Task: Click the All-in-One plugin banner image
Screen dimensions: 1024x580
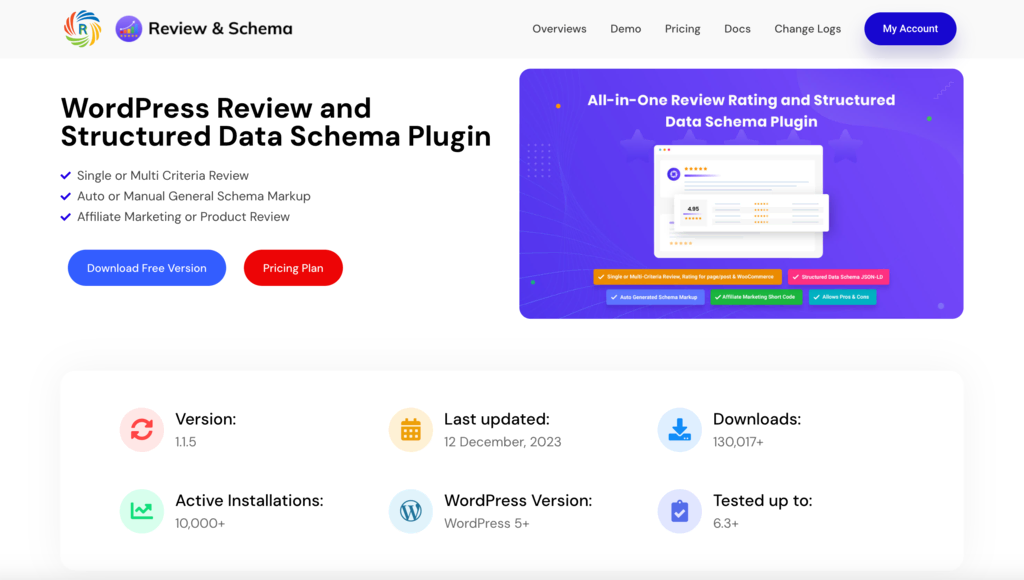Action: click(741, 194)
